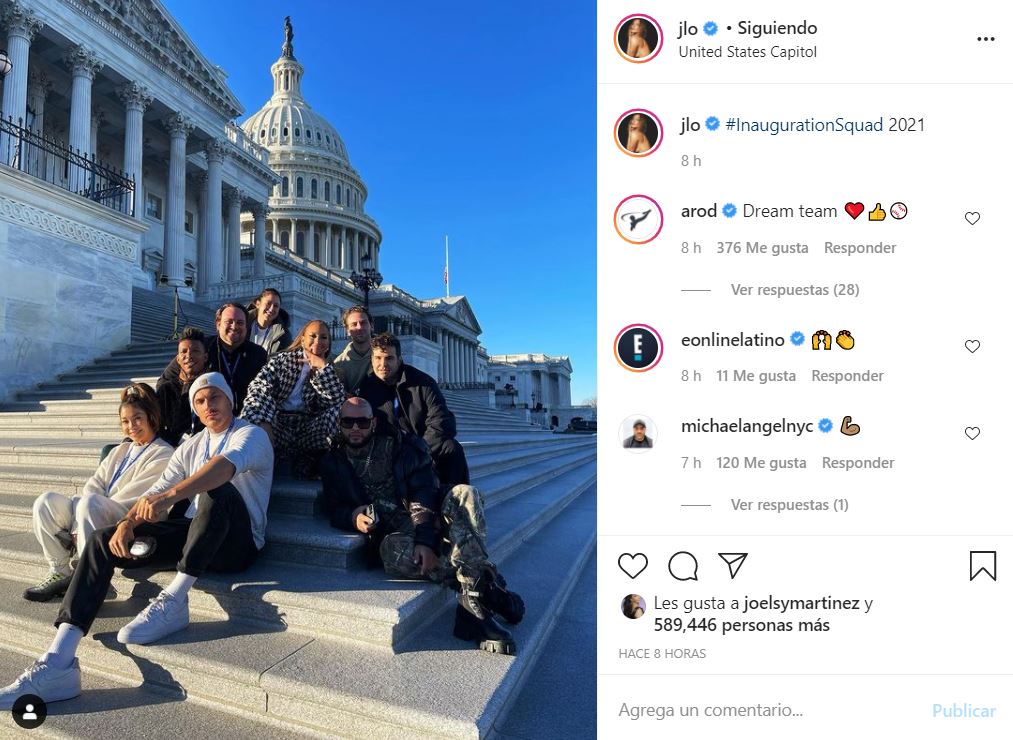Click the Publicar button

(x=963, y=710)
